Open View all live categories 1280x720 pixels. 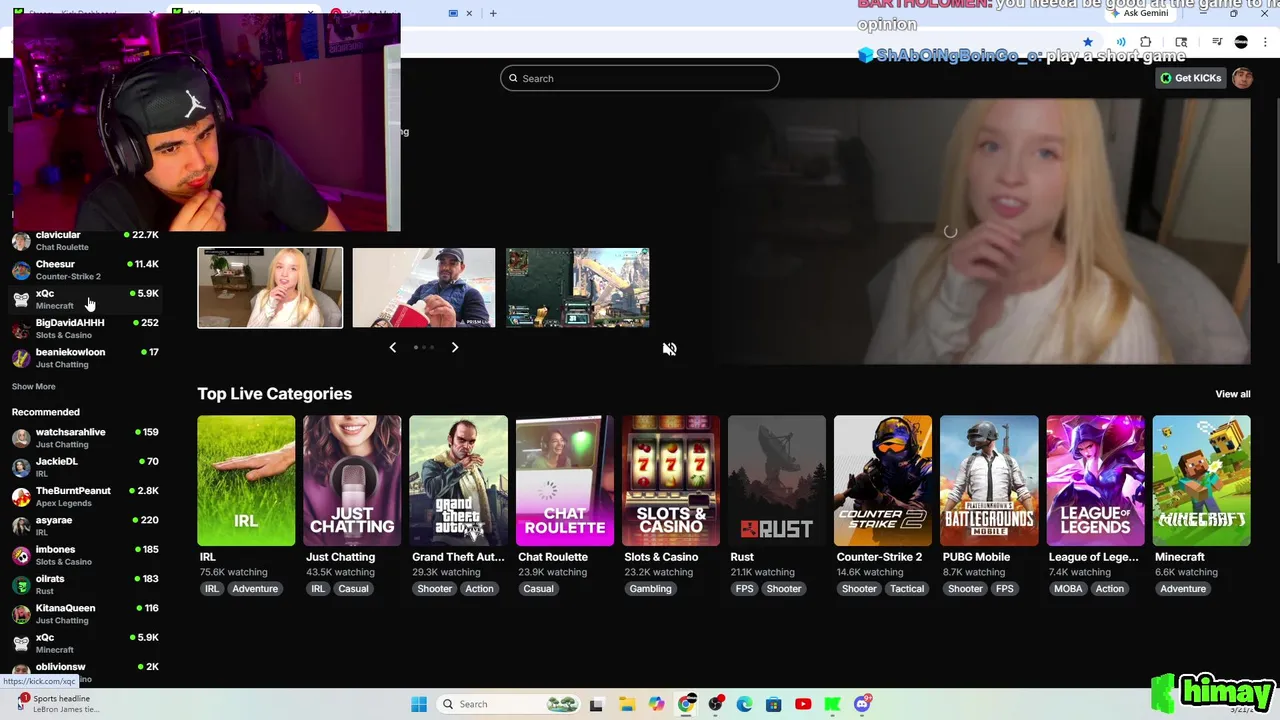point(1232,394)
